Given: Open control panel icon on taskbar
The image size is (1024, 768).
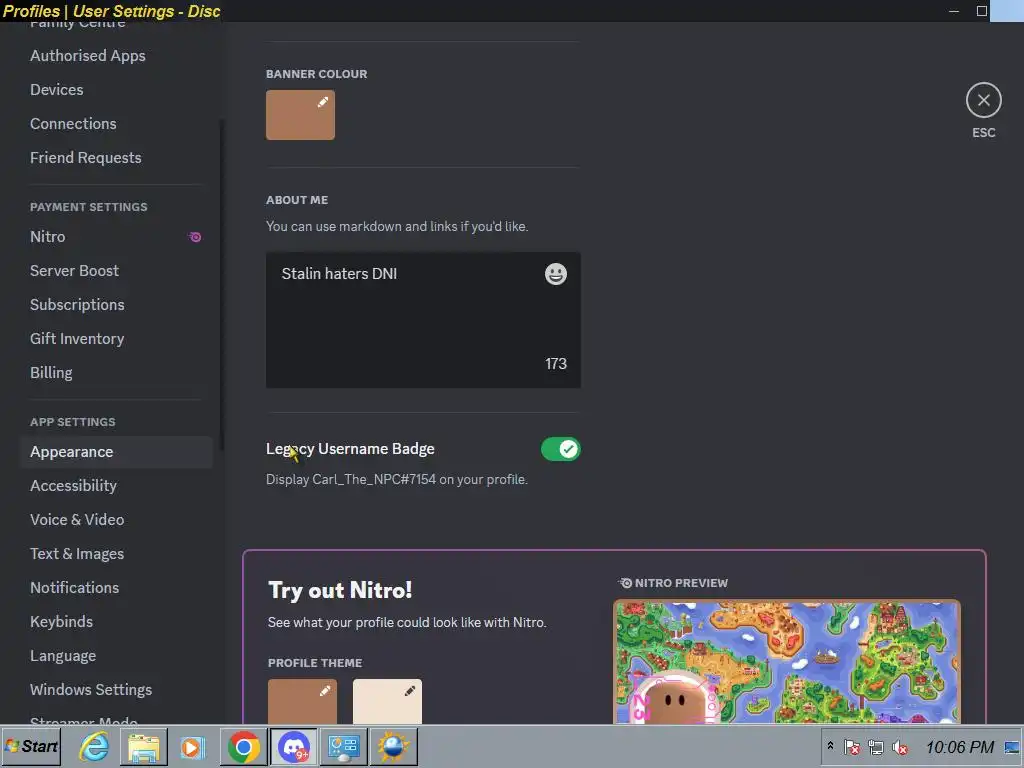Looking at the screenshot, I should 343,746.
